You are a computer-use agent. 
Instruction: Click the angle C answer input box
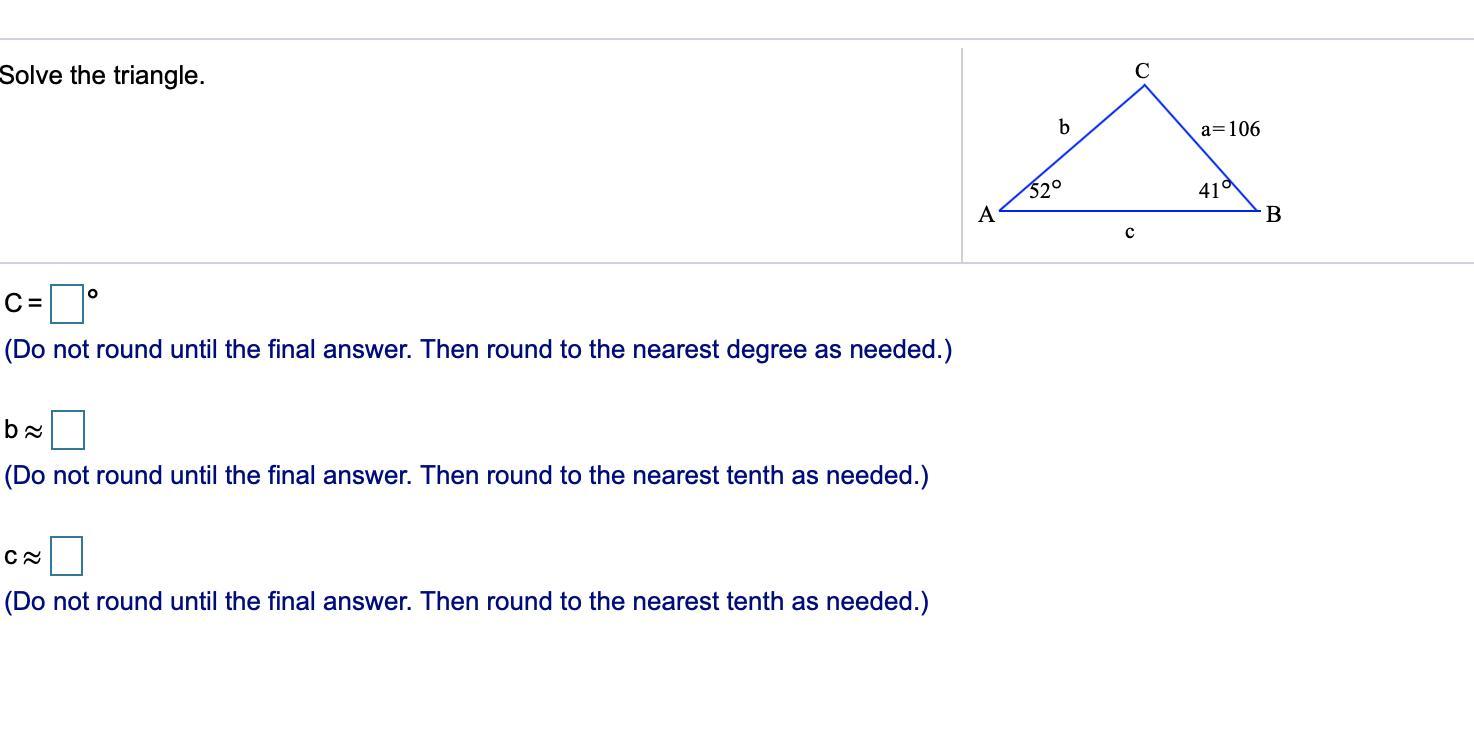(x=67, y=304)
